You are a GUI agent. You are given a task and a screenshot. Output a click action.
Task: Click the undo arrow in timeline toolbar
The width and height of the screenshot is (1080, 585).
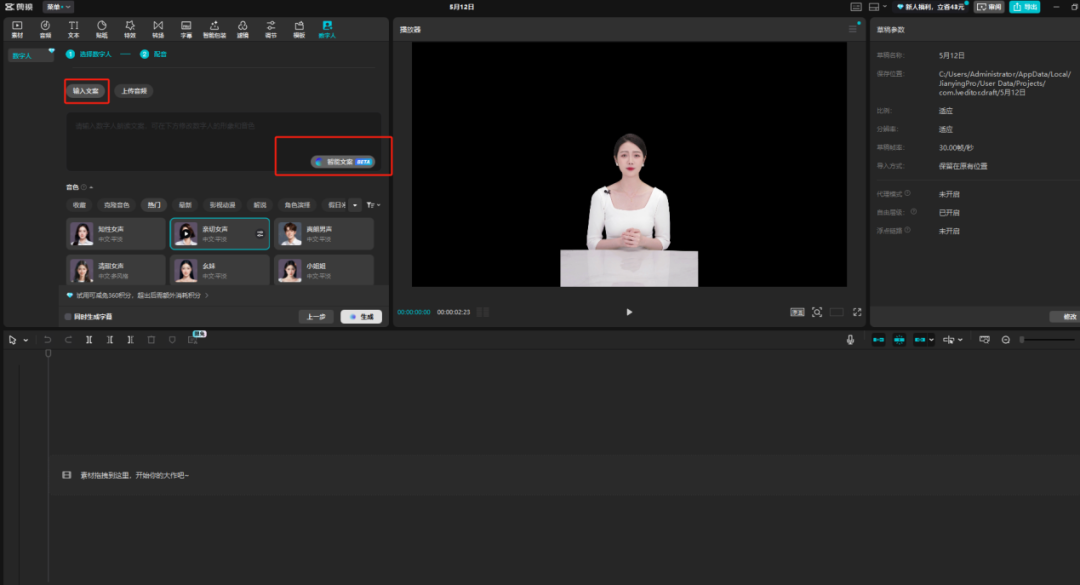47,340
